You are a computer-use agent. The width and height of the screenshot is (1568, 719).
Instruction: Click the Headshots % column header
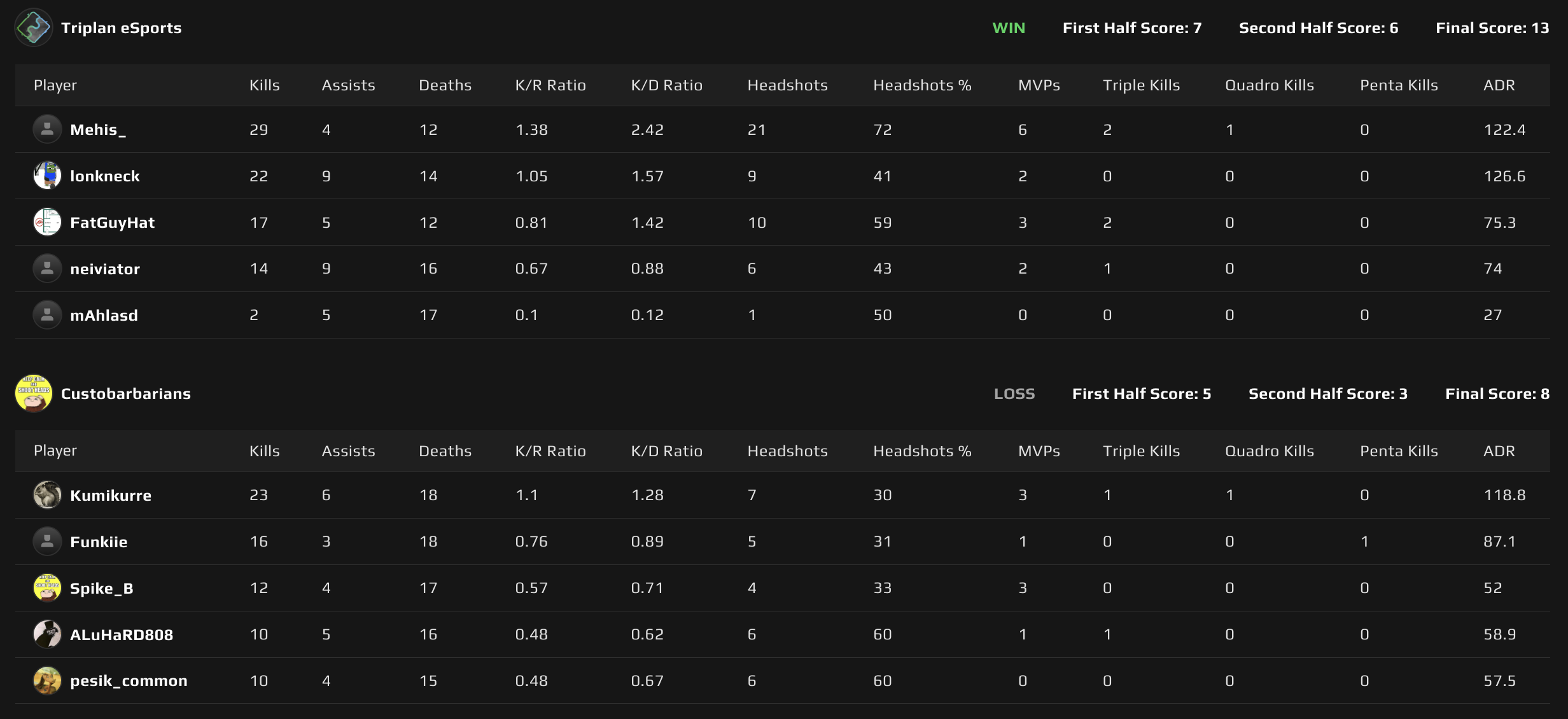tap(922, 85)
